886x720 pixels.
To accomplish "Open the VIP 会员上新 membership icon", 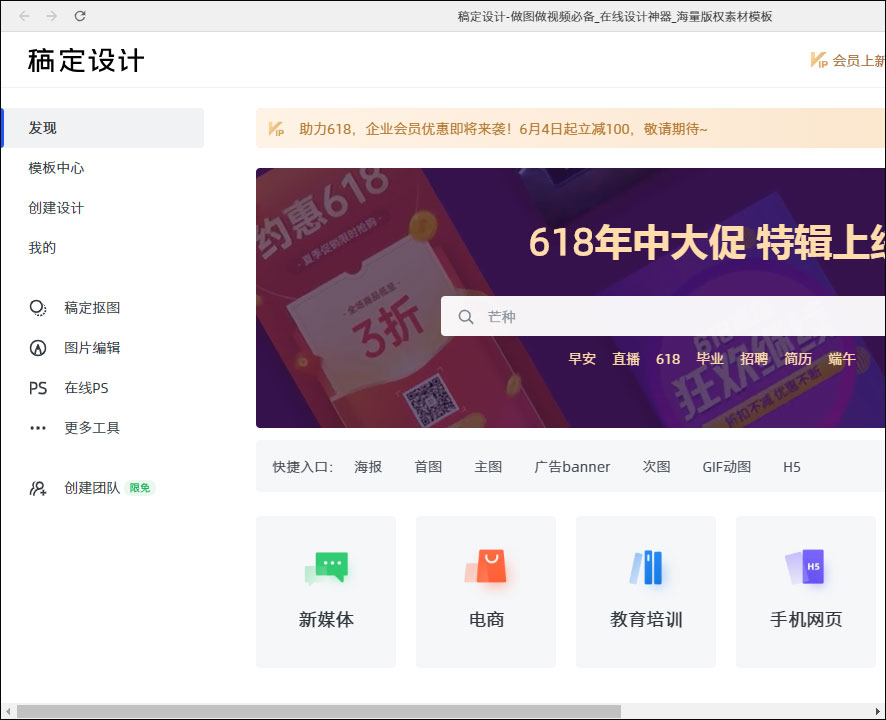I will 818,60.
